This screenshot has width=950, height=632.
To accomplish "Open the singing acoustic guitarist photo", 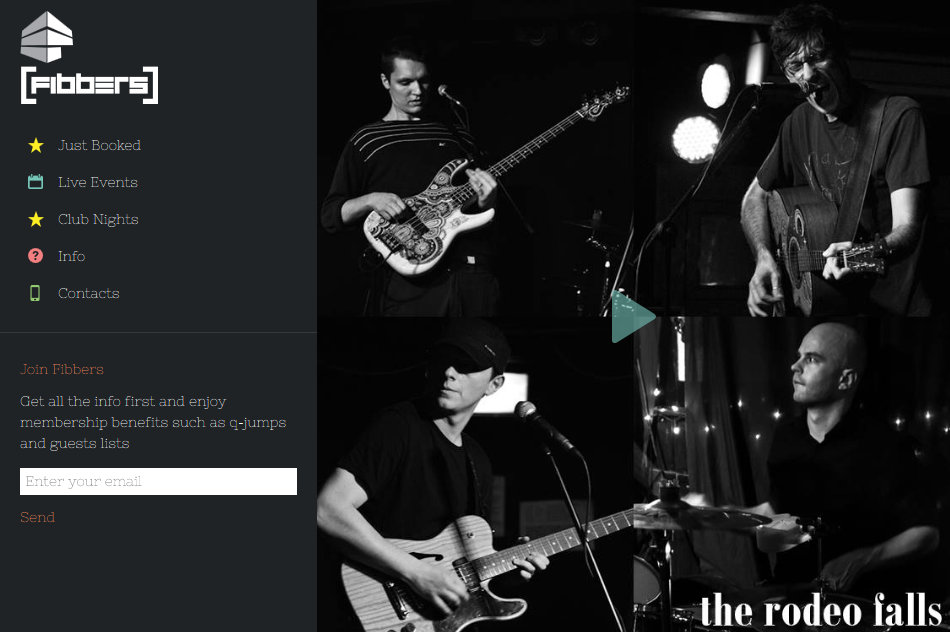I will (791, 158).
